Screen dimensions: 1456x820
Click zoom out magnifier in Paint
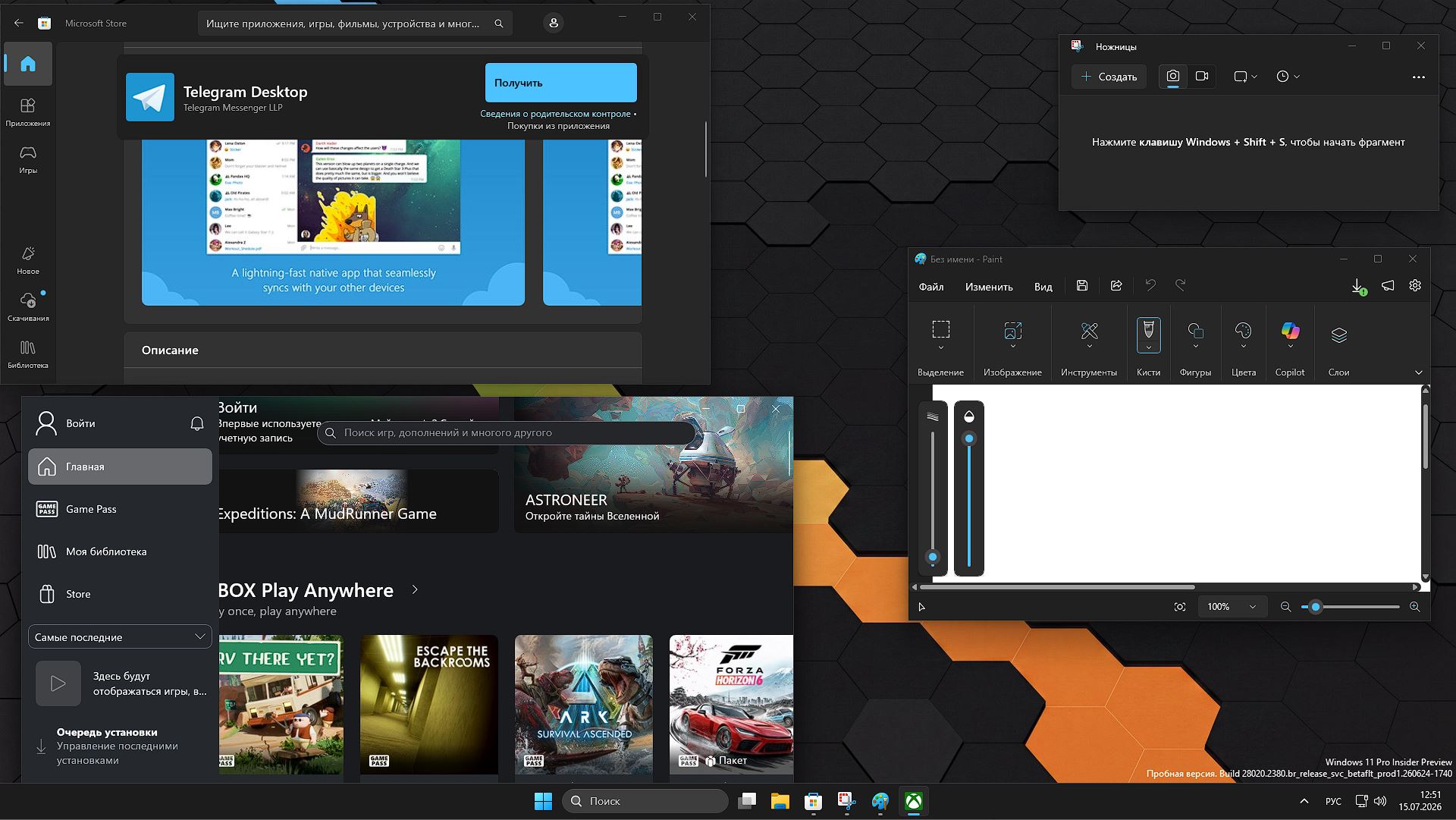[1285, 607]
